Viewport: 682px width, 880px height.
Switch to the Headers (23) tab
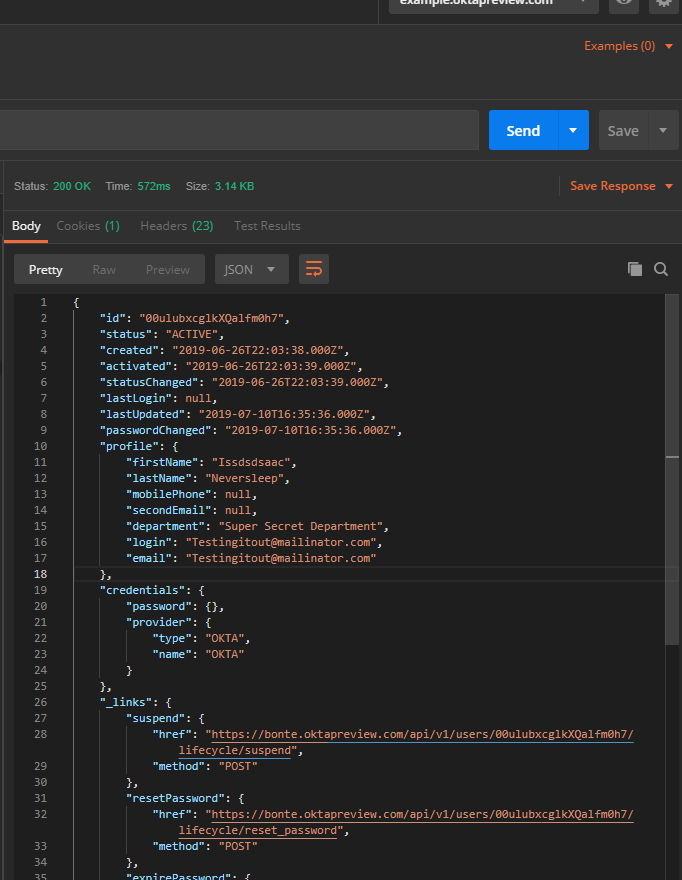176,226
